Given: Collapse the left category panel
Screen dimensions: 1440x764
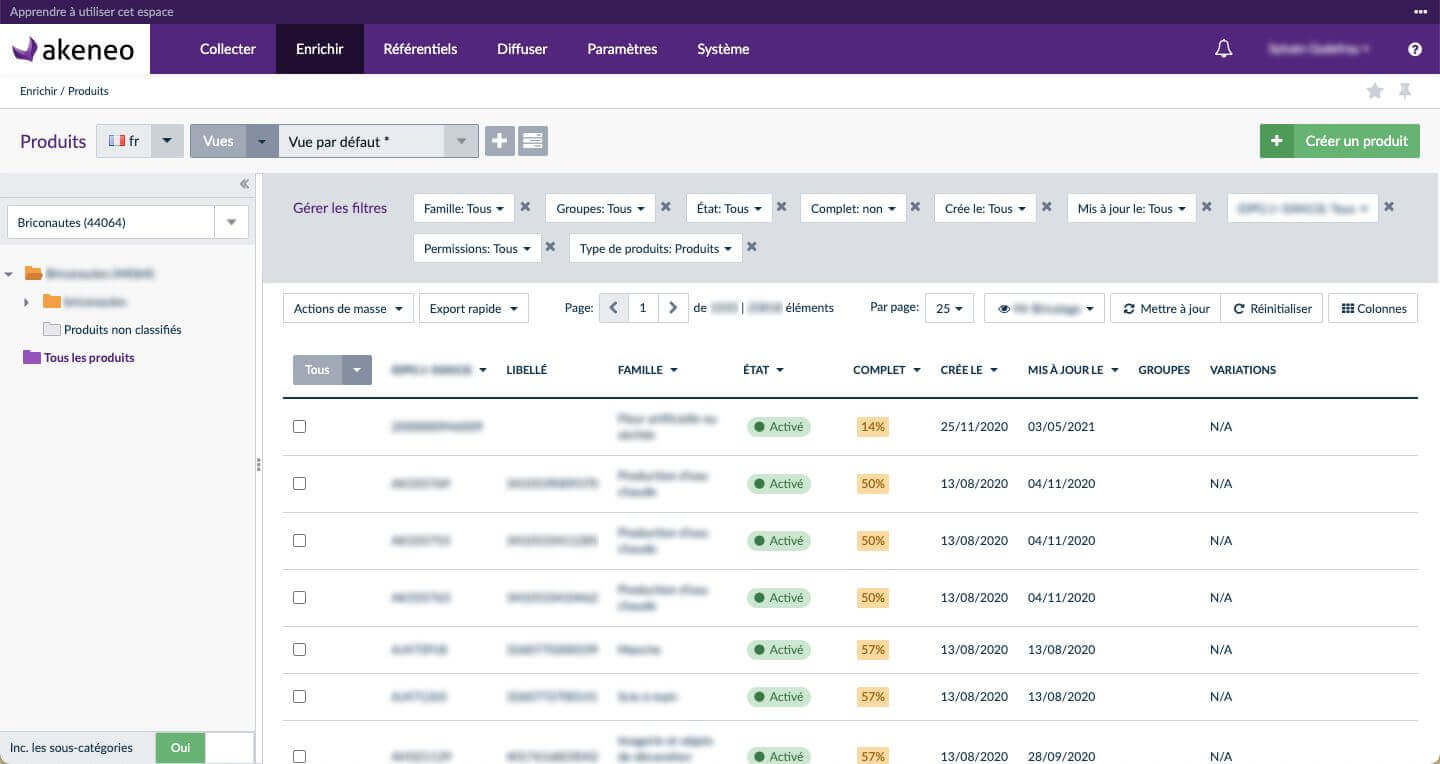Looking at the screenshot, I should 244,184.
